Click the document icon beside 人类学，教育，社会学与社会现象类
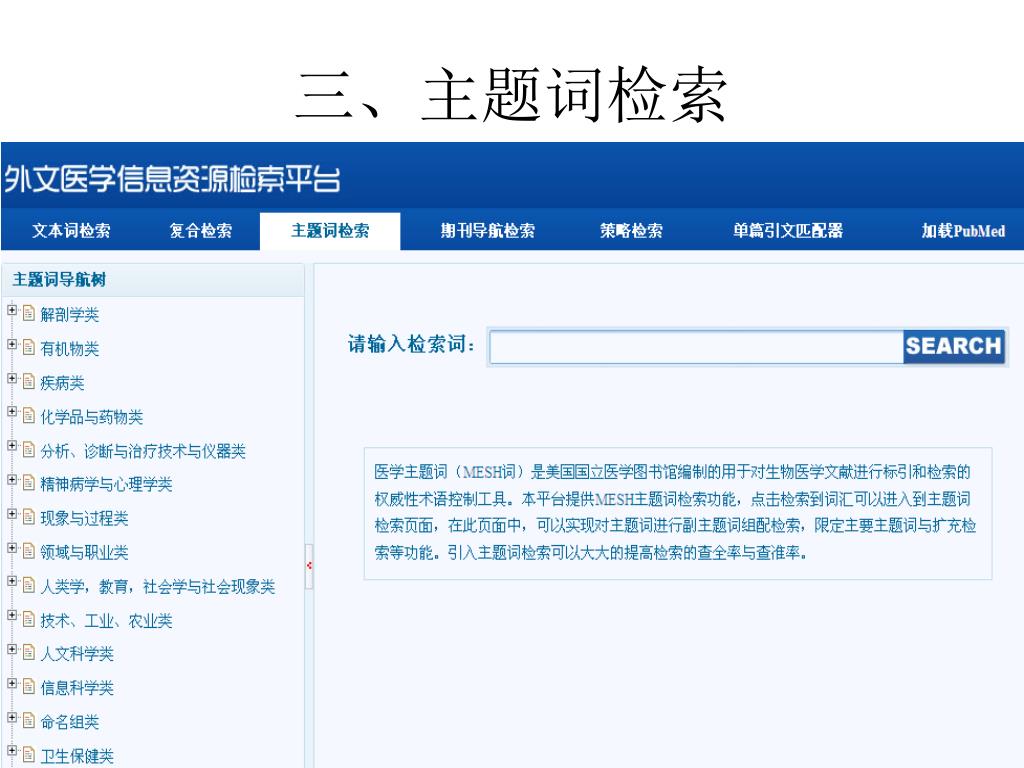 click(29, 585)
